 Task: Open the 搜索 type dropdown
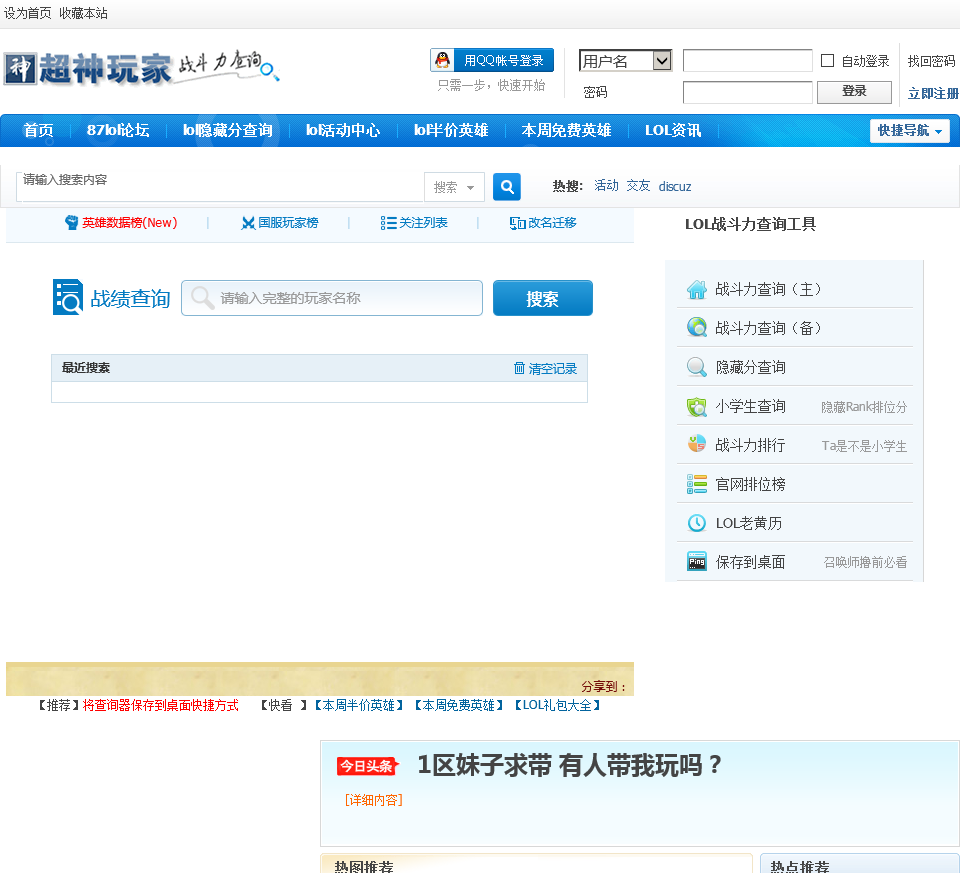point(454,187)
